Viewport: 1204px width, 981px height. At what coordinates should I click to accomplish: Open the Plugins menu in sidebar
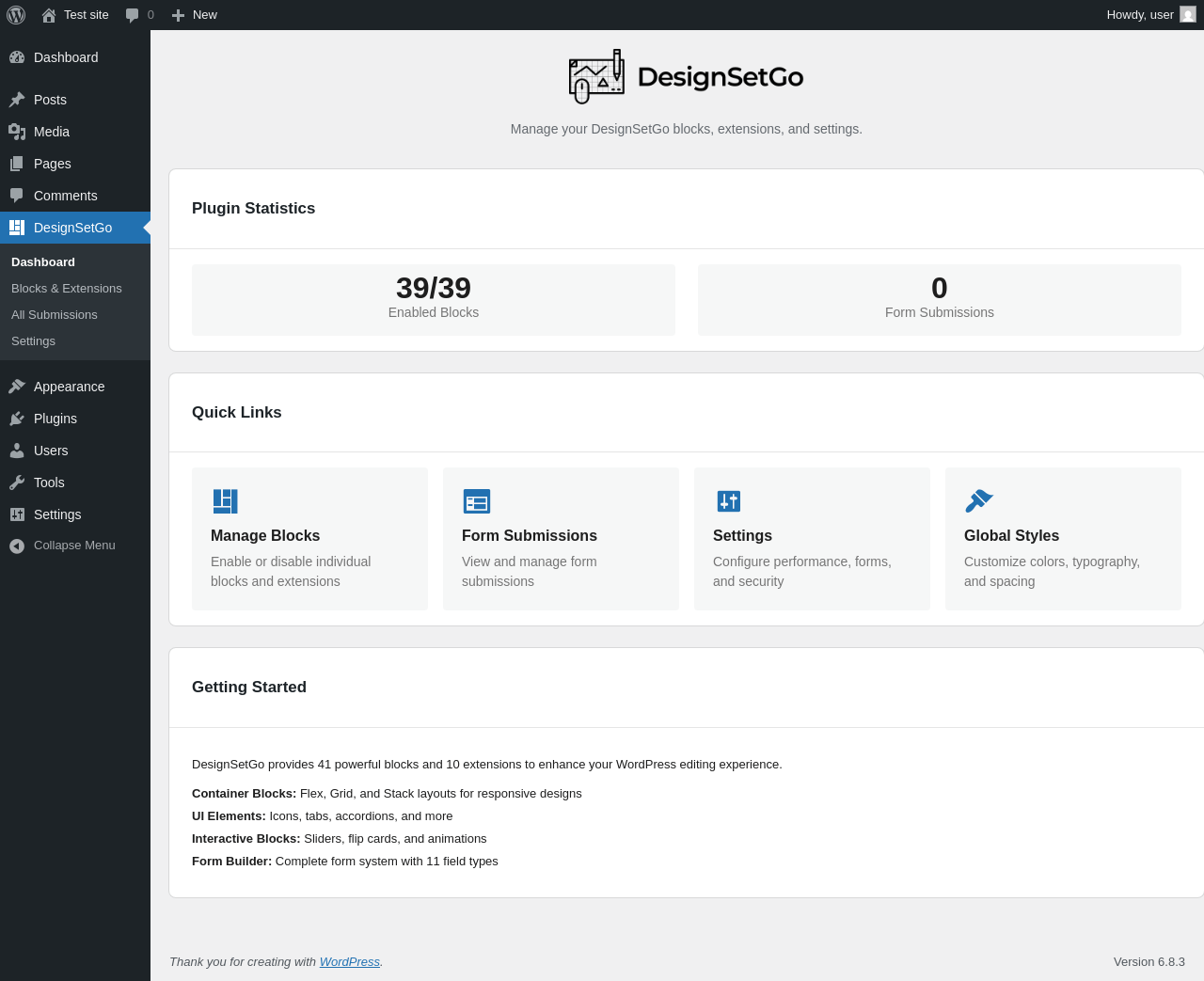[x=55, y=419]
